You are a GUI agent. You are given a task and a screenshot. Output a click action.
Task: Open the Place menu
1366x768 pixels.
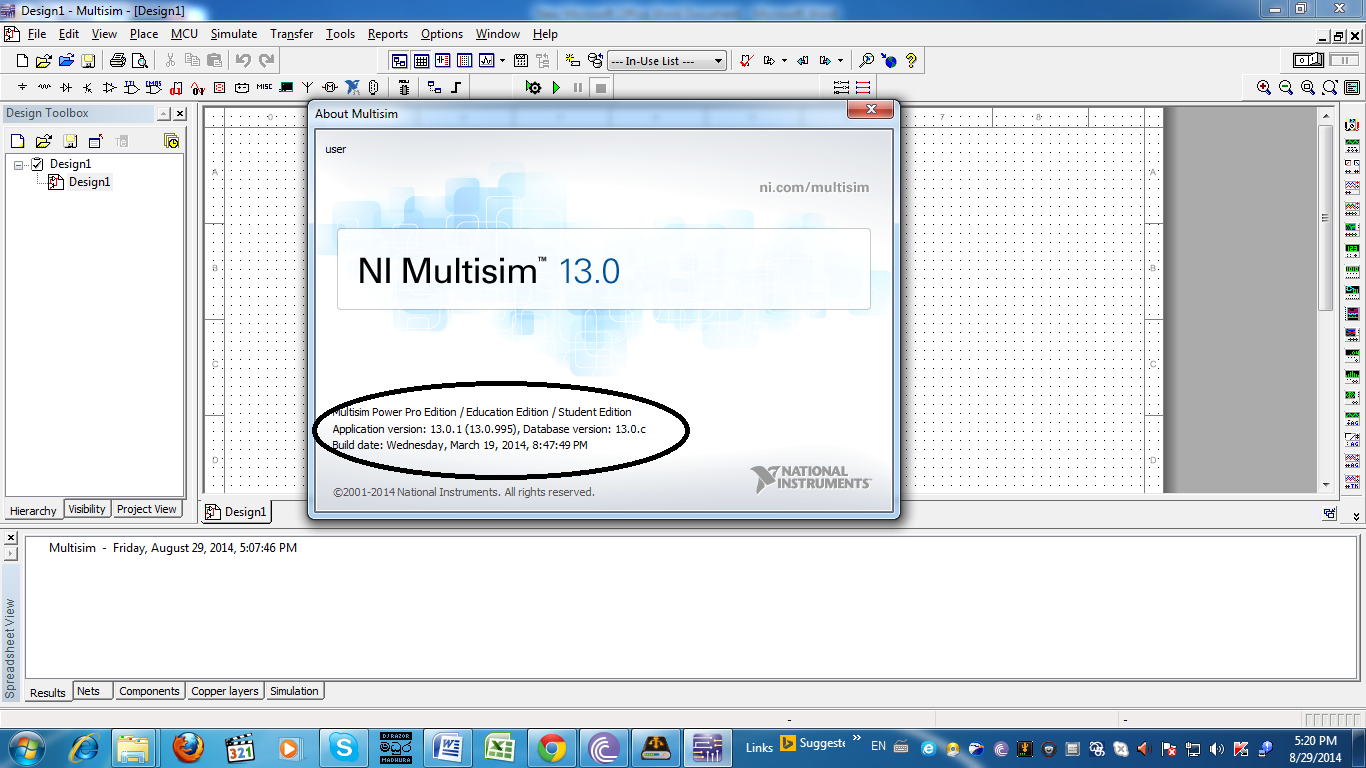click(x=144, y=34)
